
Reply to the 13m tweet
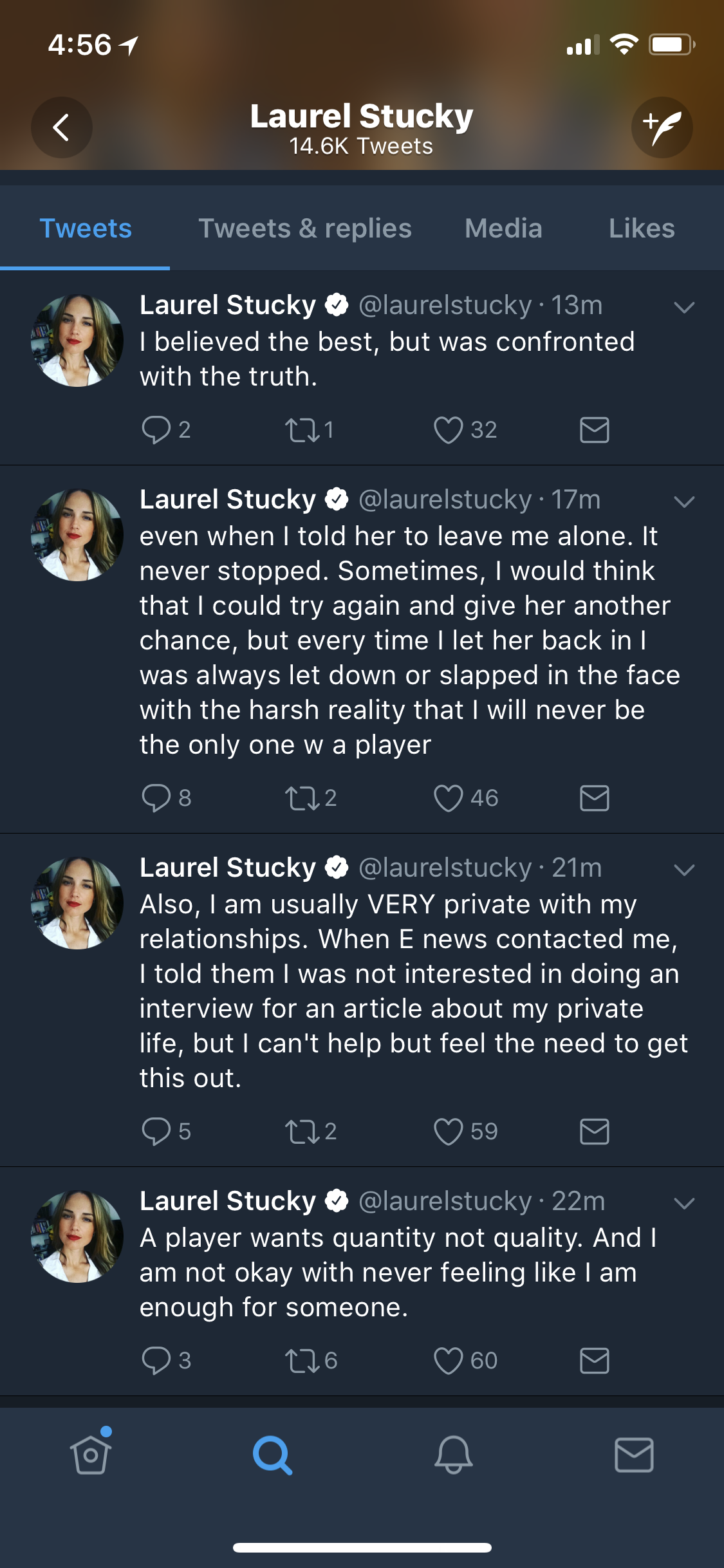(x=156, y=429)
